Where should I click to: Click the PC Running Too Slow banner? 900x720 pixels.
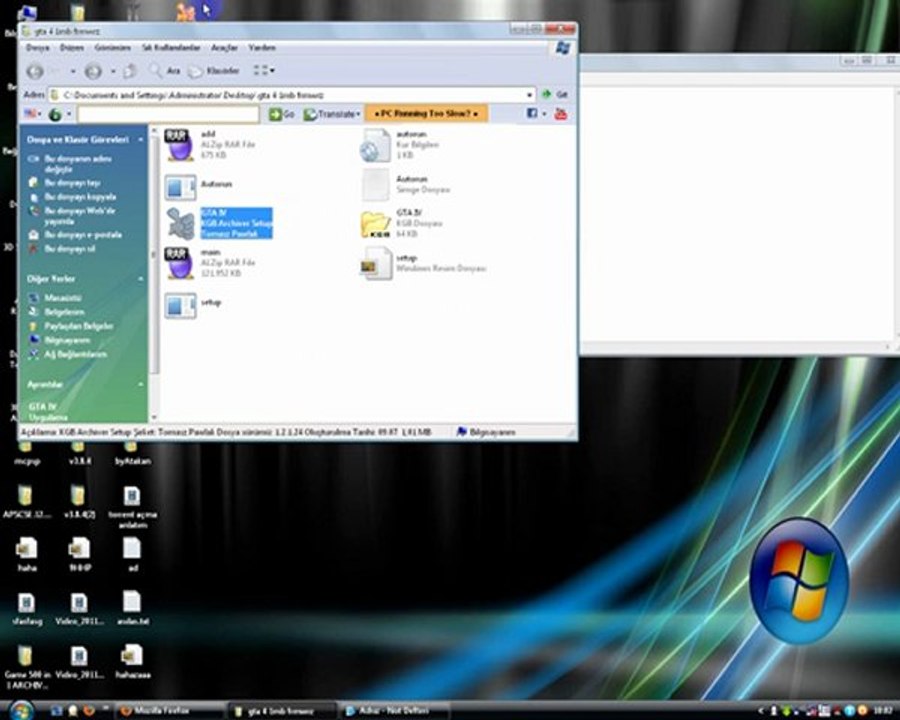tap(426, 114)
